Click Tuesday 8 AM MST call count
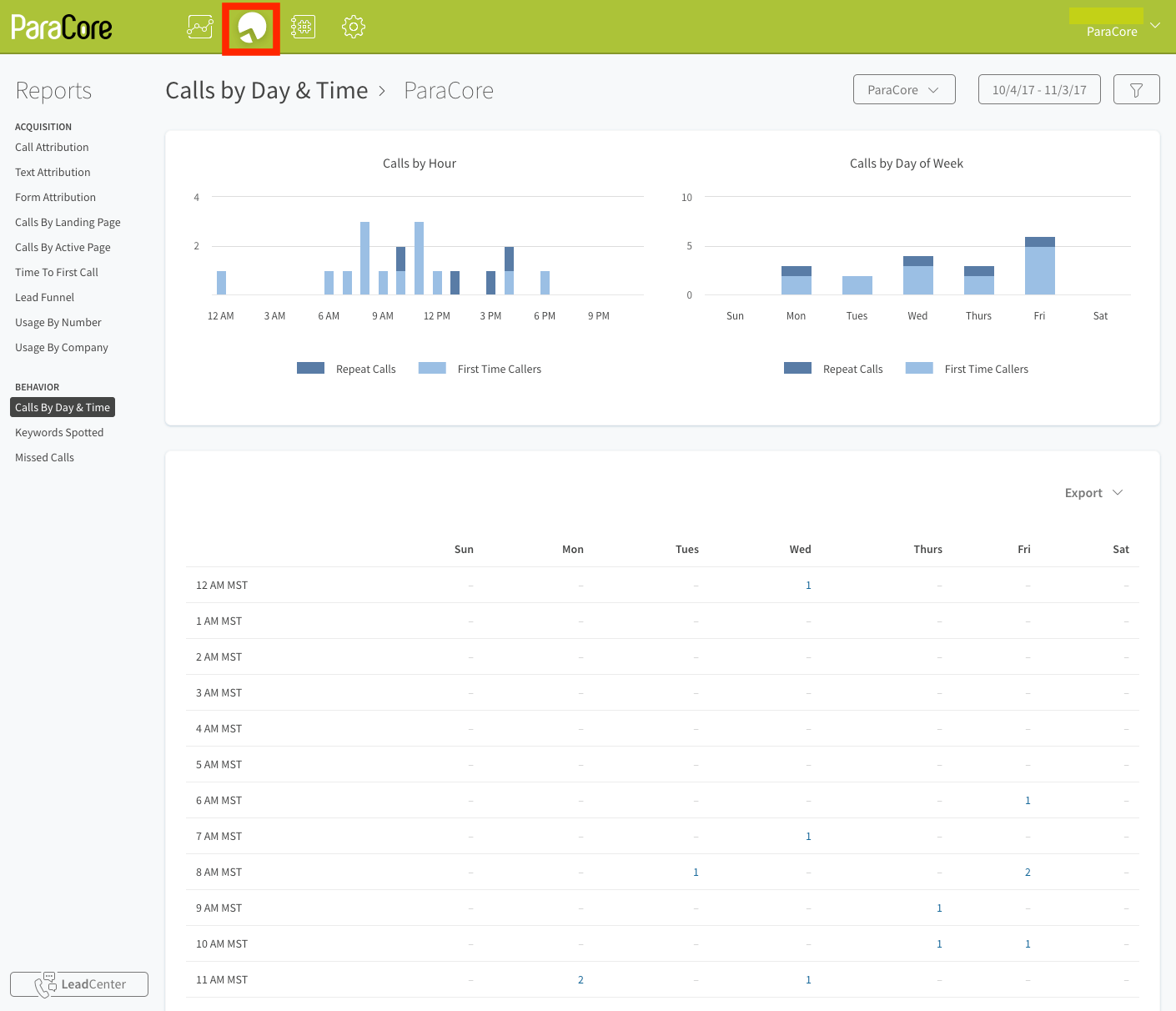The image size is (1176, 1011). (696, 872)
